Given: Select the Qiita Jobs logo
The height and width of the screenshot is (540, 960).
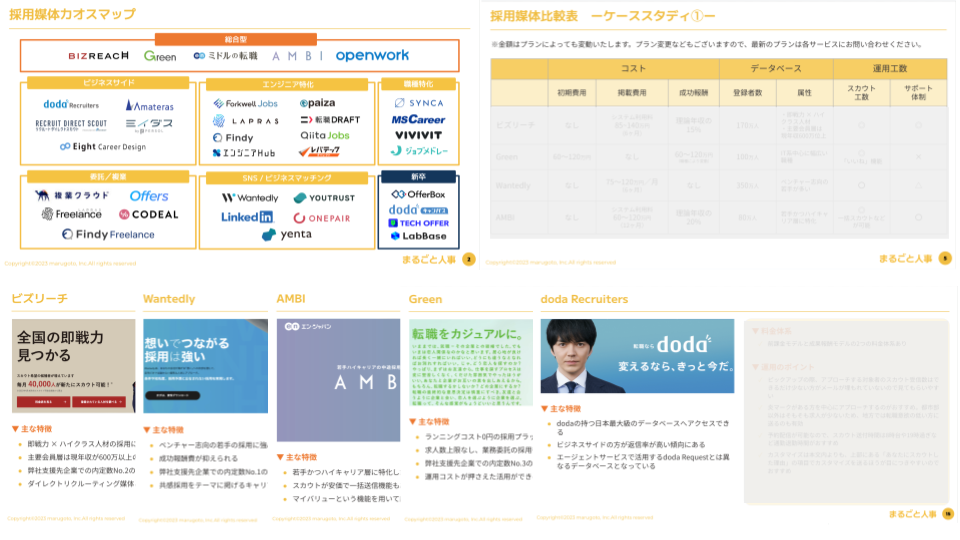Looking at the screenshot, I should coord(324,135).
